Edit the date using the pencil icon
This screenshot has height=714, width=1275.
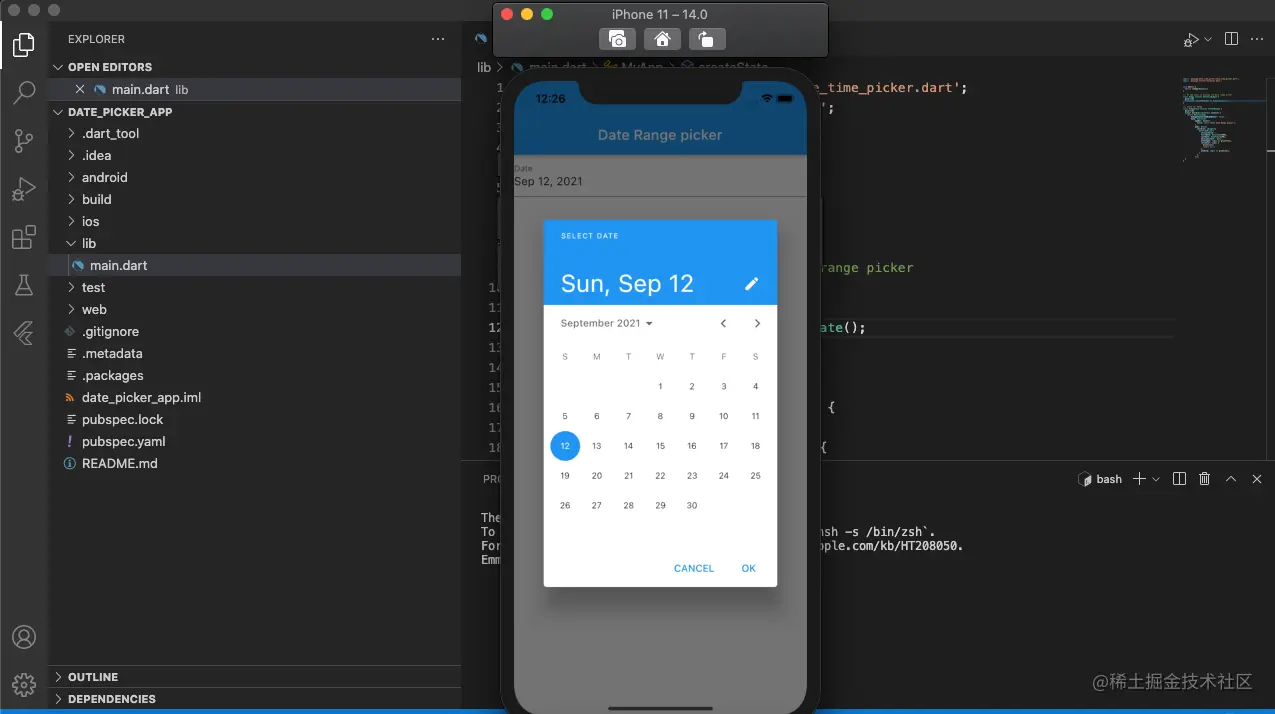(751, 284)
